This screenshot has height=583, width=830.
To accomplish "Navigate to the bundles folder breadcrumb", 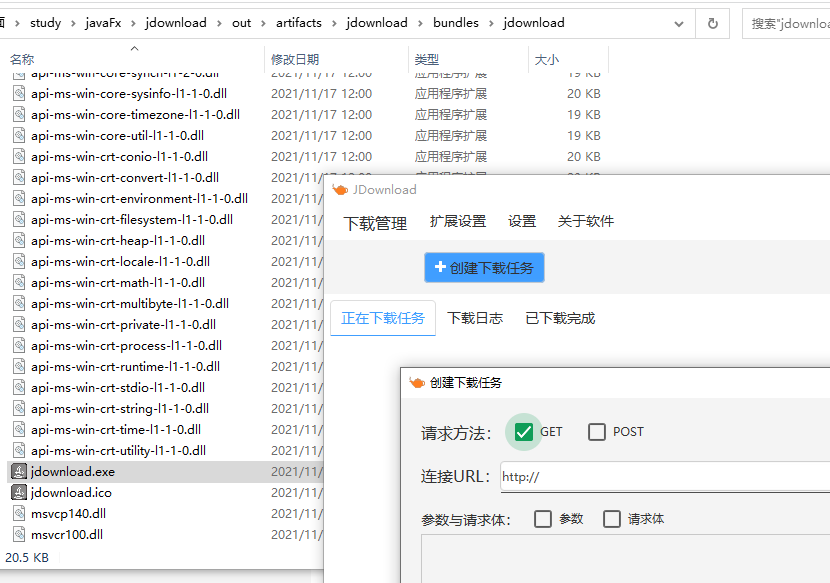I will [456, 23].
